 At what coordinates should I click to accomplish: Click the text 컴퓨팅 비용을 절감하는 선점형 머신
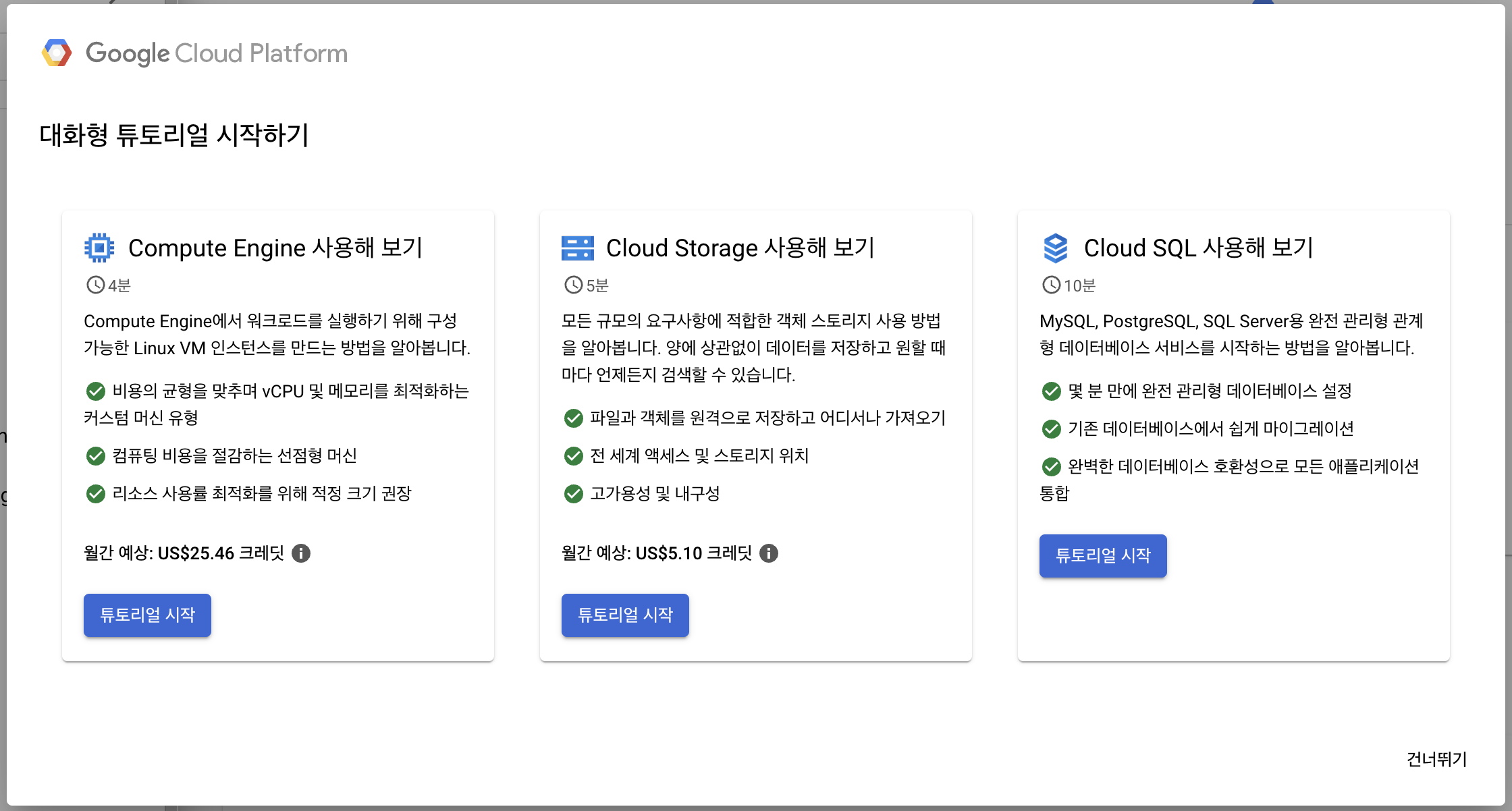[x=234, y=456]
